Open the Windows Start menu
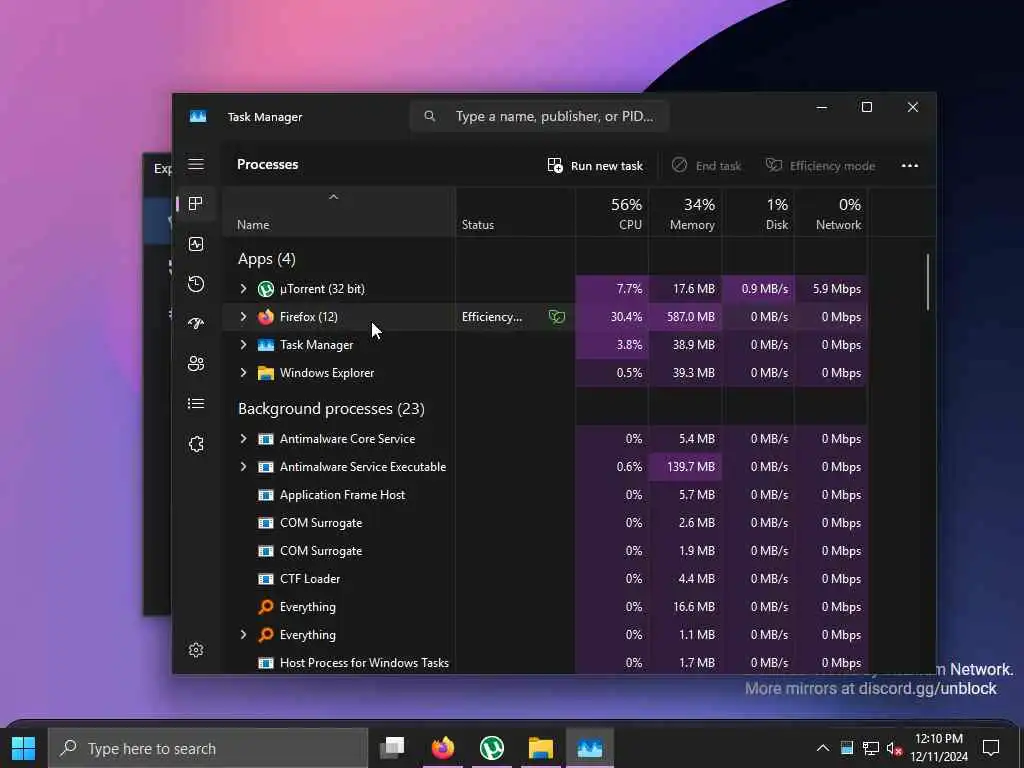1024x768 pixels. point(24,748)
